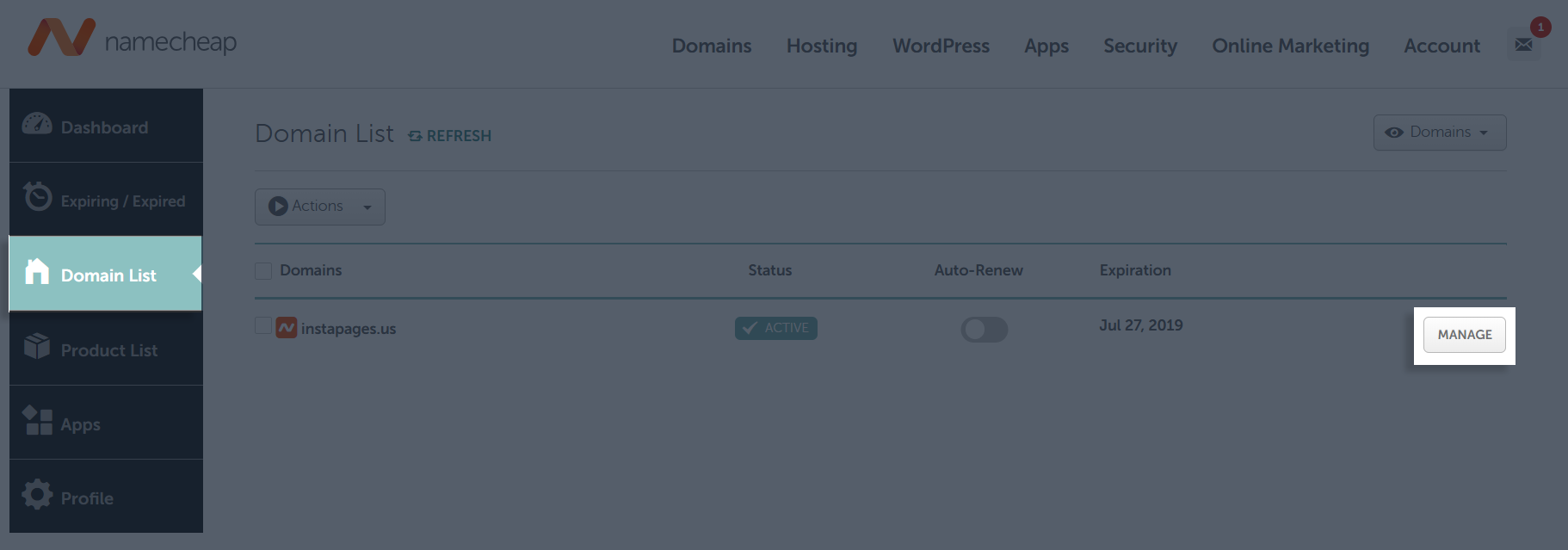Viewport: 1568px width, 550px height.
Task: Go to Expiring / Expired in sidebar
Action: click(106, 200)
